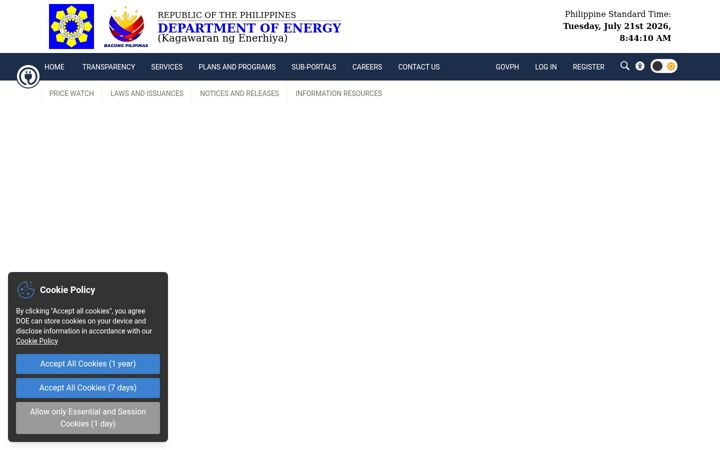720x450 pixels.
Task: Click the Log In link
Action: click(x=546, y=67)
